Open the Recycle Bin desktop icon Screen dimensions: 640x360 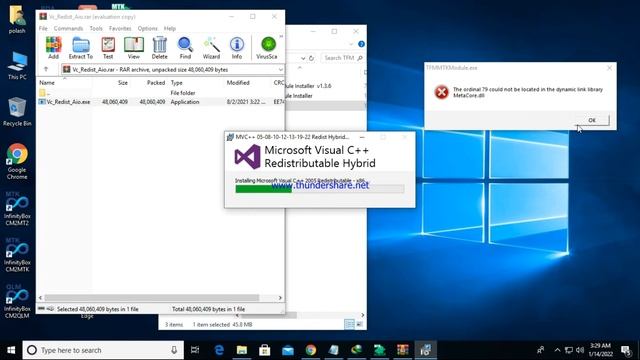coord(17,112)
